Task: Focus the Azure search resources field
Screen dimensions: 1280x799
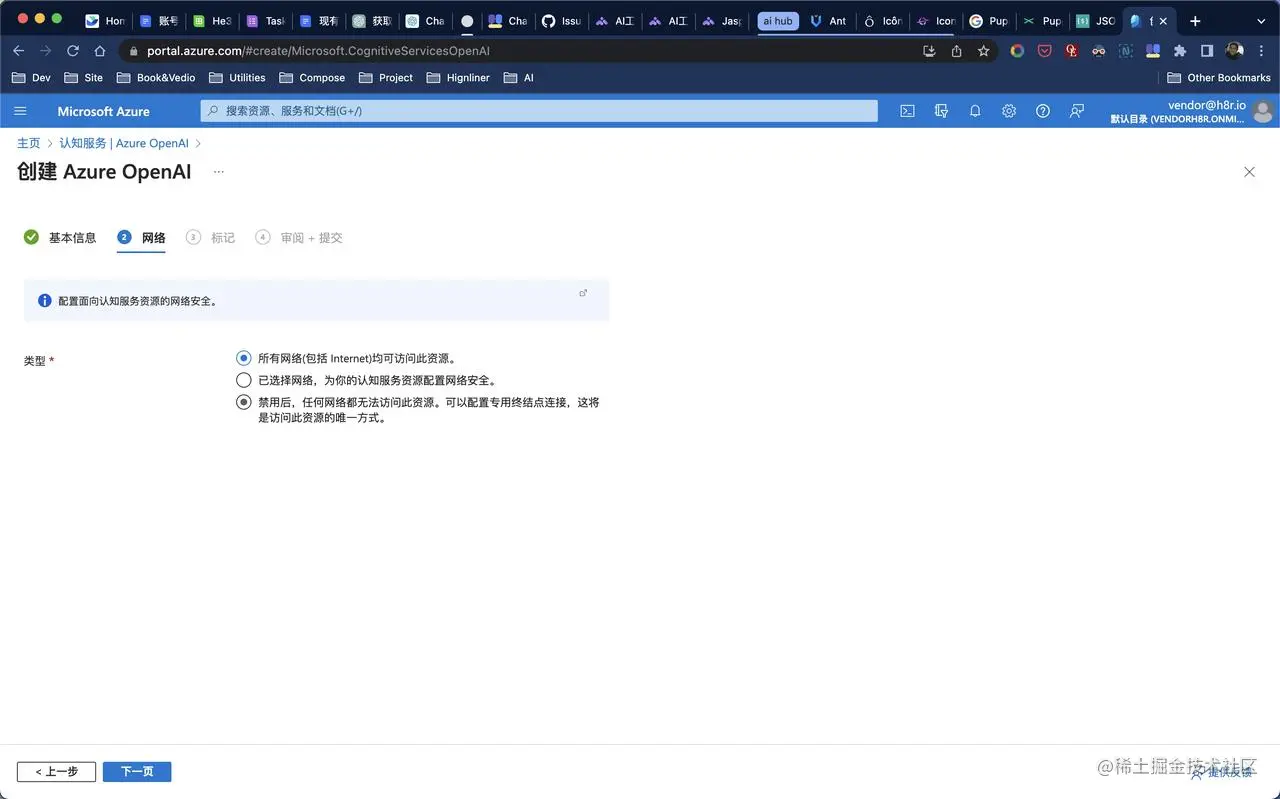Action: point(539,111)
